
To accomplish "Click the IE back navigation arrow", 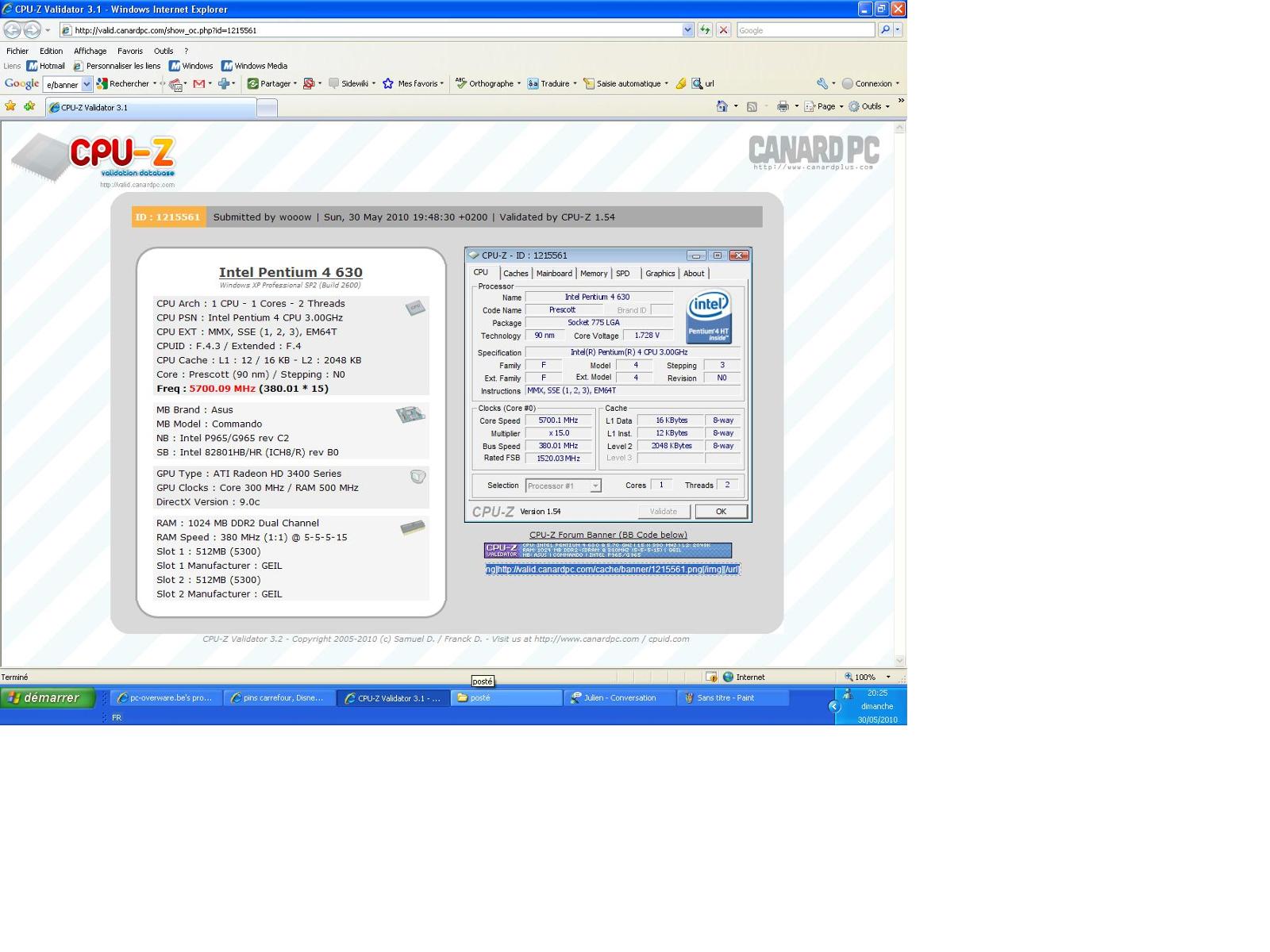I will (x=12, y=30).
